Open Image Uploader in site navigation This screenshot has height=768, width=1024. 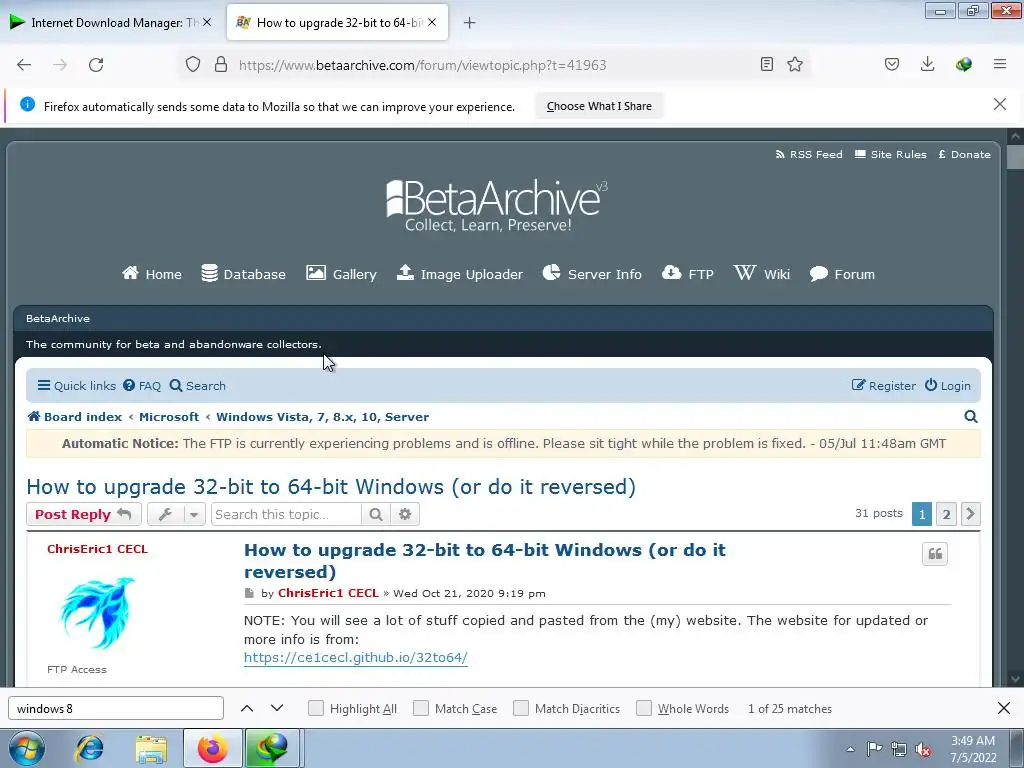(x=460, y=274)
